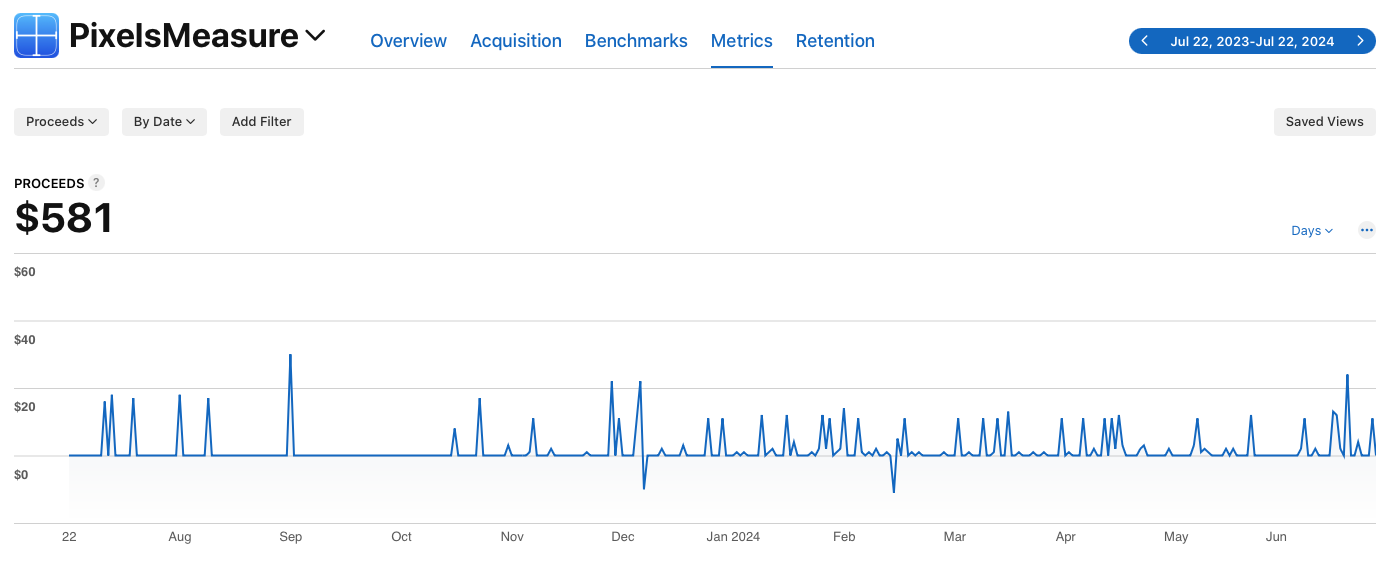This screenshot has height=579, width=1385.
Task: Click the Add Filter button
Action: pyautogui.click(x=261, y=122)
